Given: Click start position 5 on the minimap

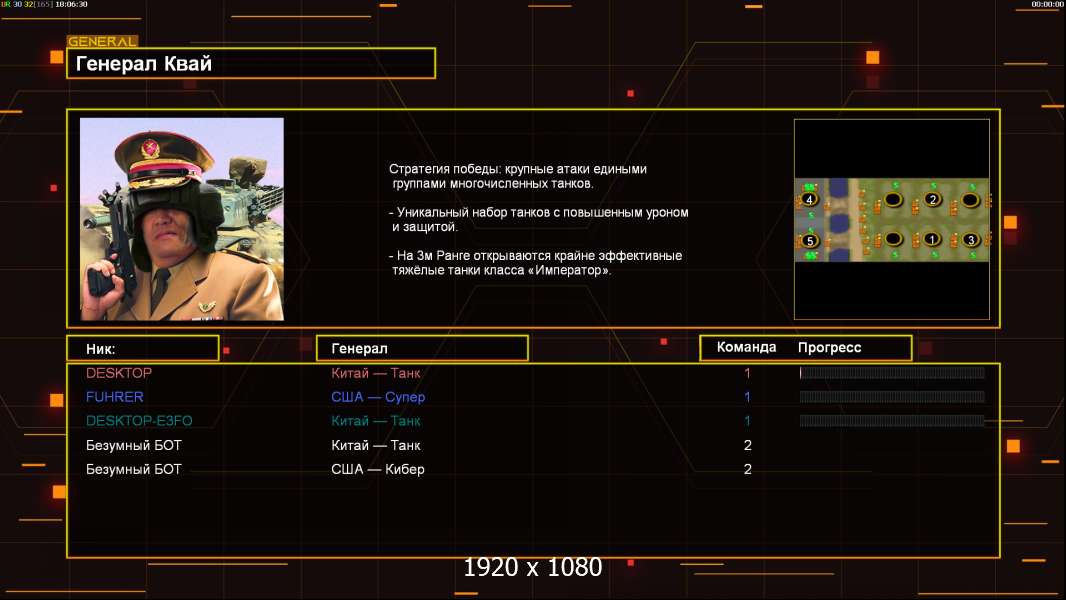Looking at the screenshot, I should pos(809,241).
